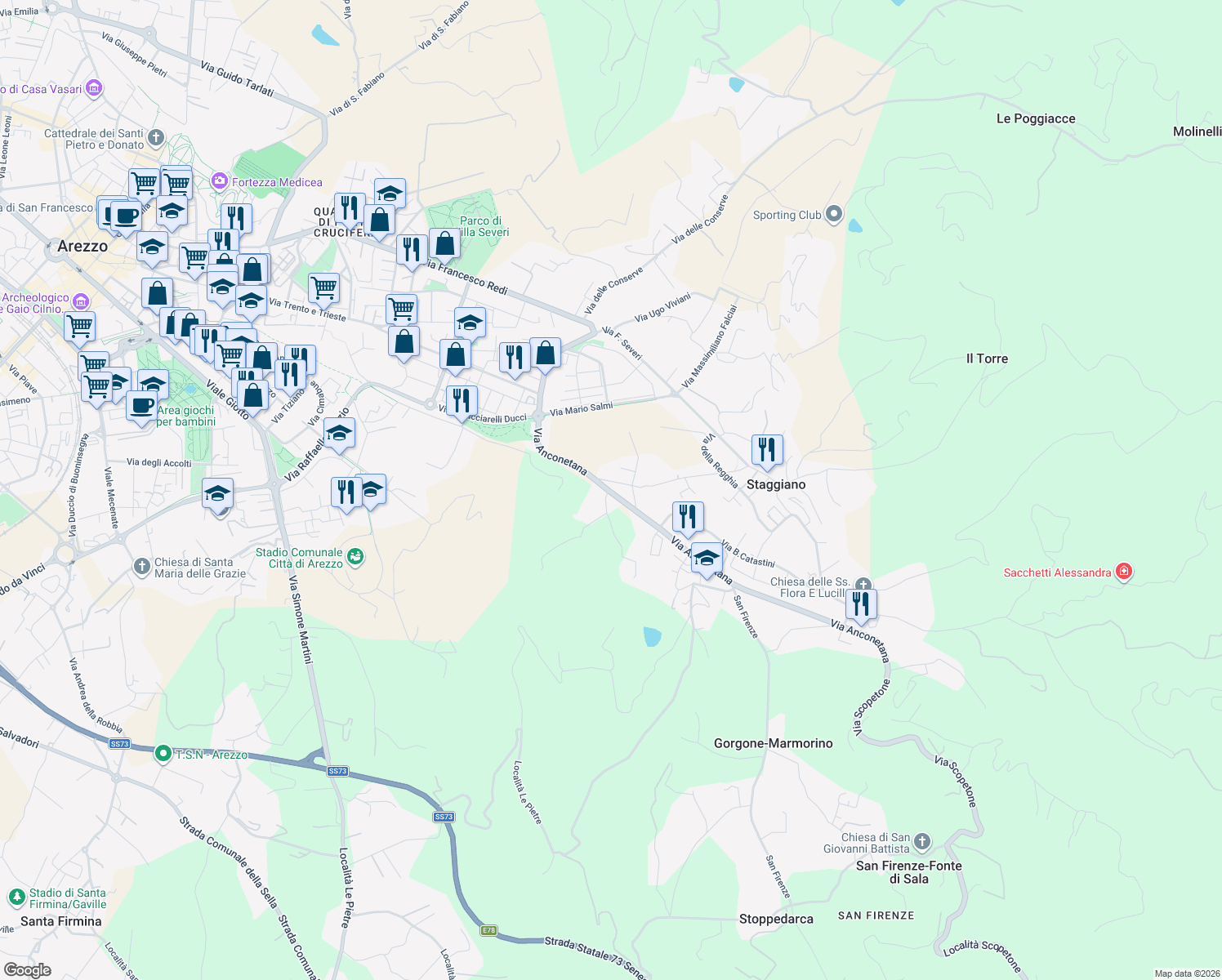Select the restaurant icon near Via Mario Salmi
This screenshot has width=1222, height=980.
coord(514,356)
